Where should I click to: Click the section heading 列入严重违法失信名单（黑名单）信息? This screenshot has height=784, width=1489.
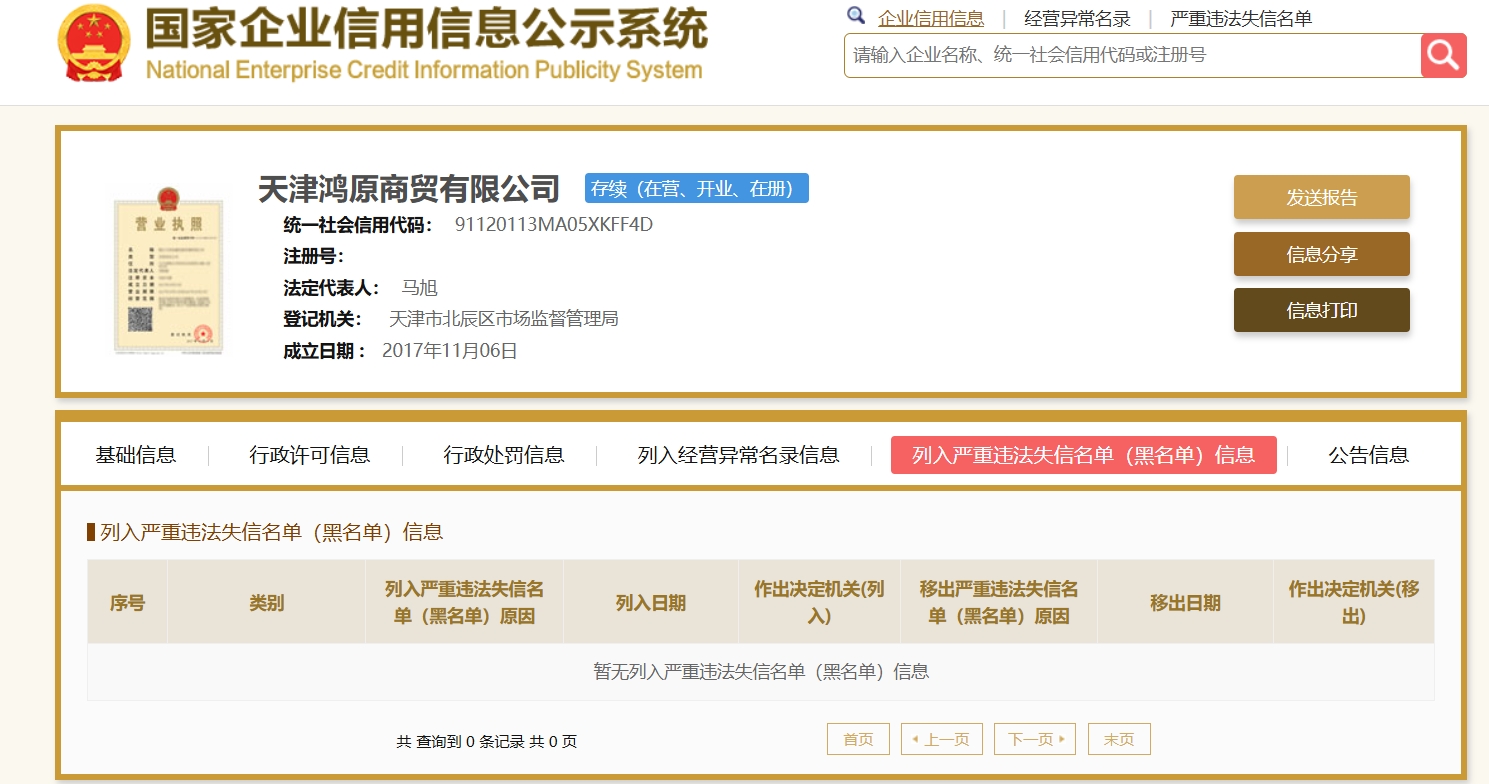click(x=271, y=532)
